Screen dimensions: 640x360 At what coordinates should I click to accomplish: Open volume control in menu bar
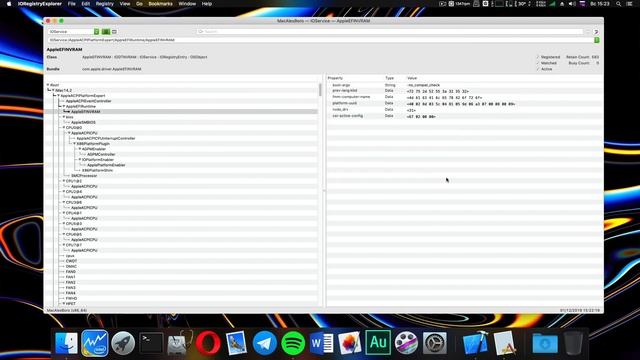(572, 4)
